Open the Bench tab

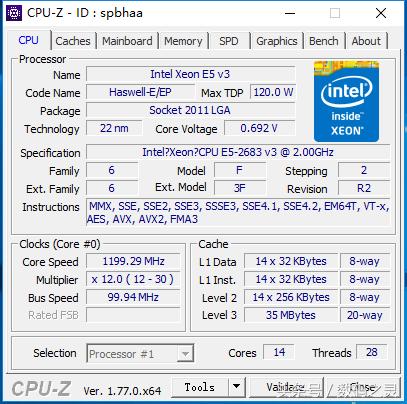coord(324,41)
